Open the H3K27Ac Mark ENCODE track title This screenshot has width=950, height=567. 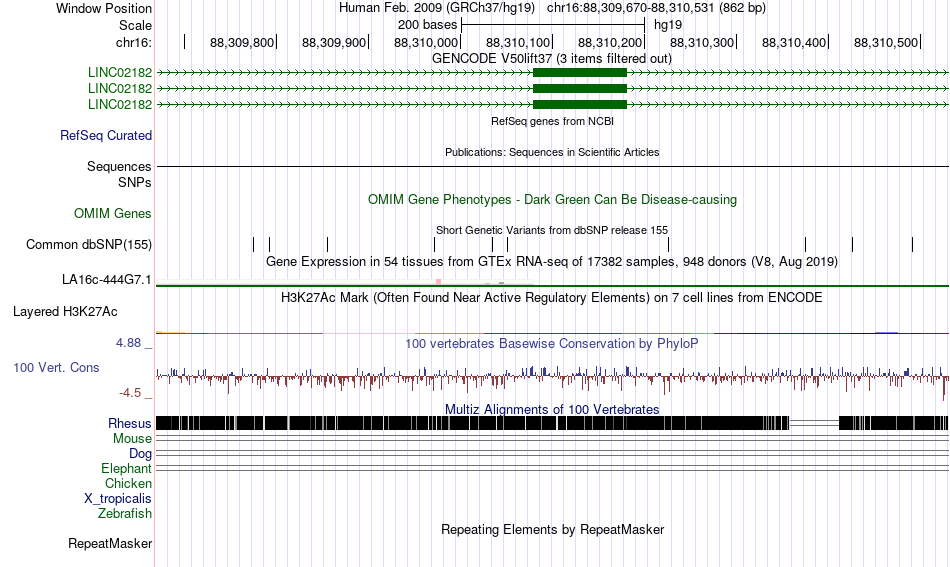coord(552,298)
